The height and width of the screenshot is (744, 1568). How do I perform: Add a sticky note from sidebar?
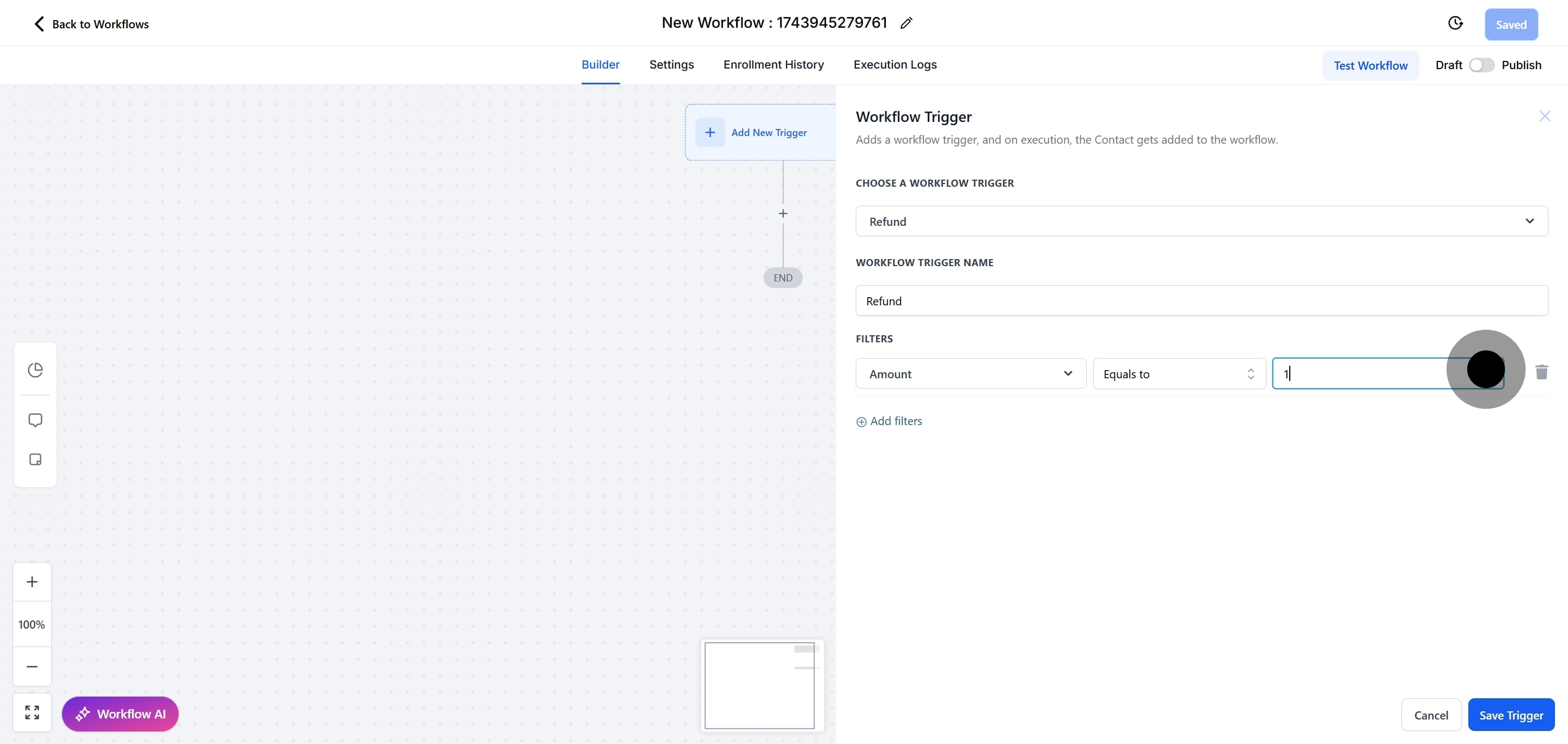pyautogui.click(x=35, y=459)
